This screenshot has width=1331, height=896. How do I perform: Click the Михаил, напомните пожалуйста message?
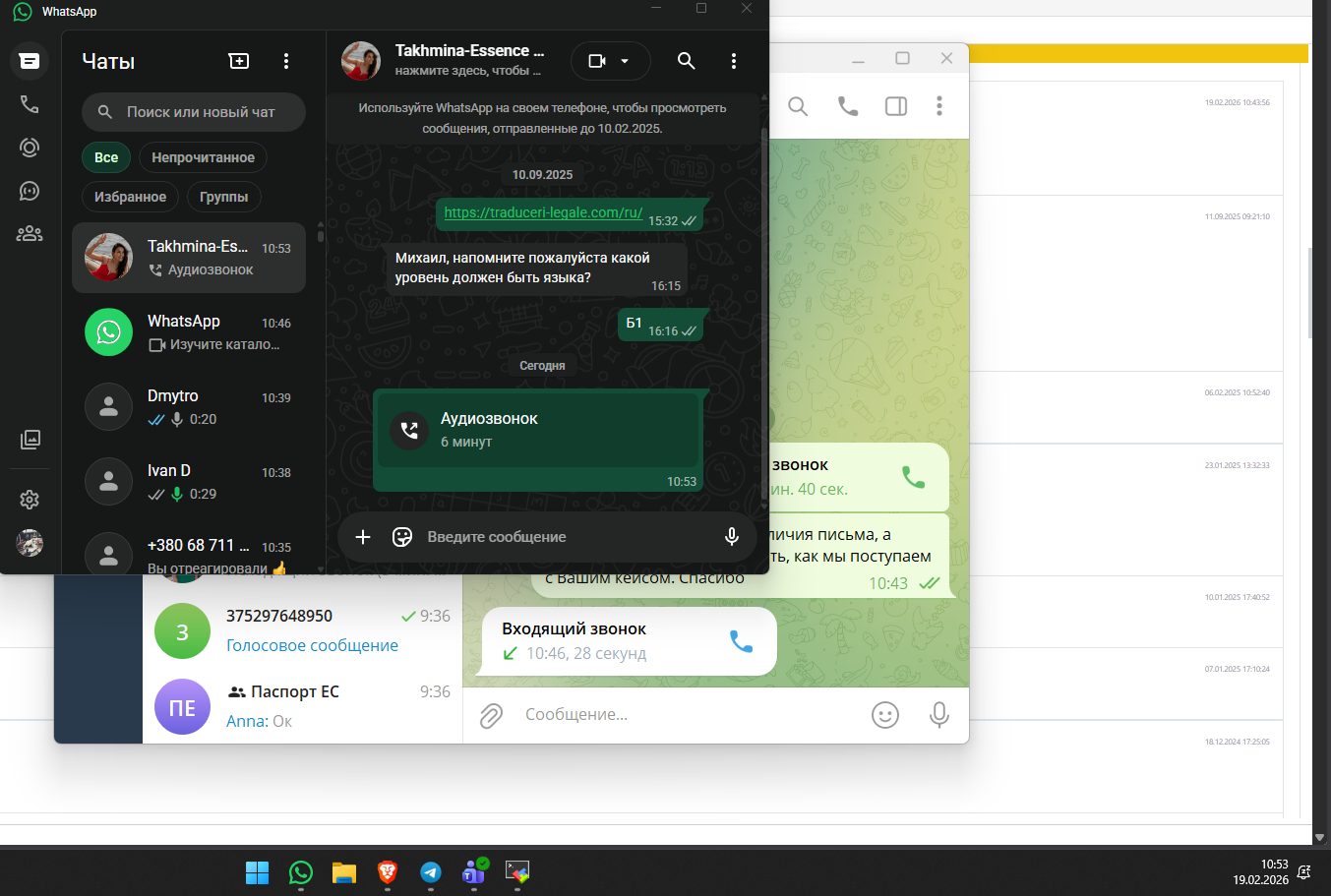[537, 268]
